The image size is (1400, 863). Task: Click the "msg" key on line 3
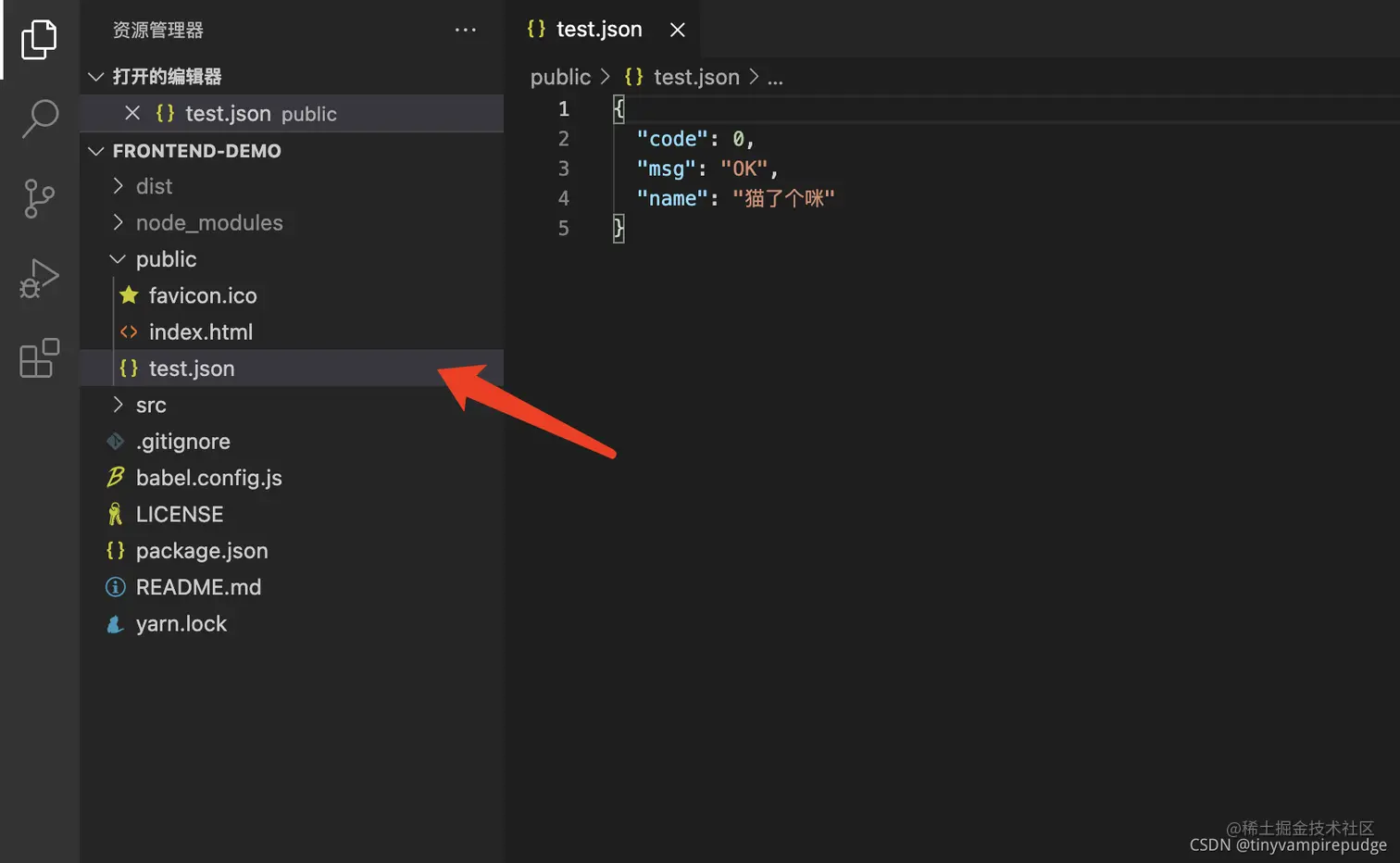tap(666, 169)
